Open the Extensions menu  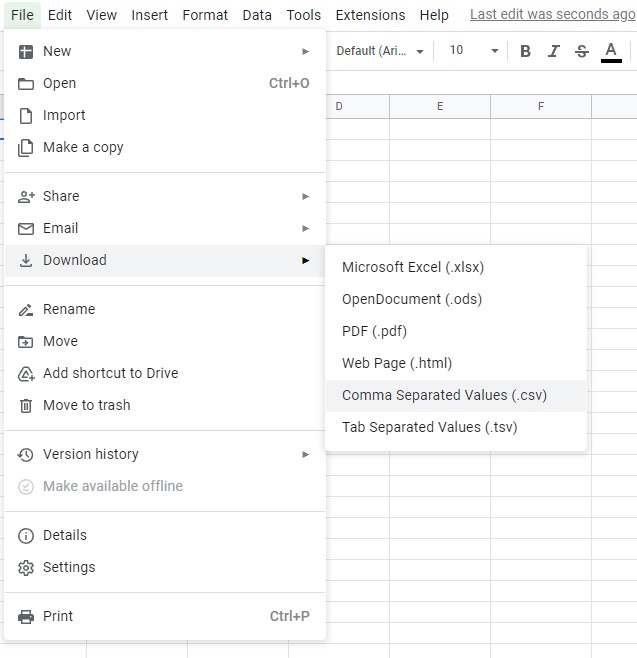point(370,15)
